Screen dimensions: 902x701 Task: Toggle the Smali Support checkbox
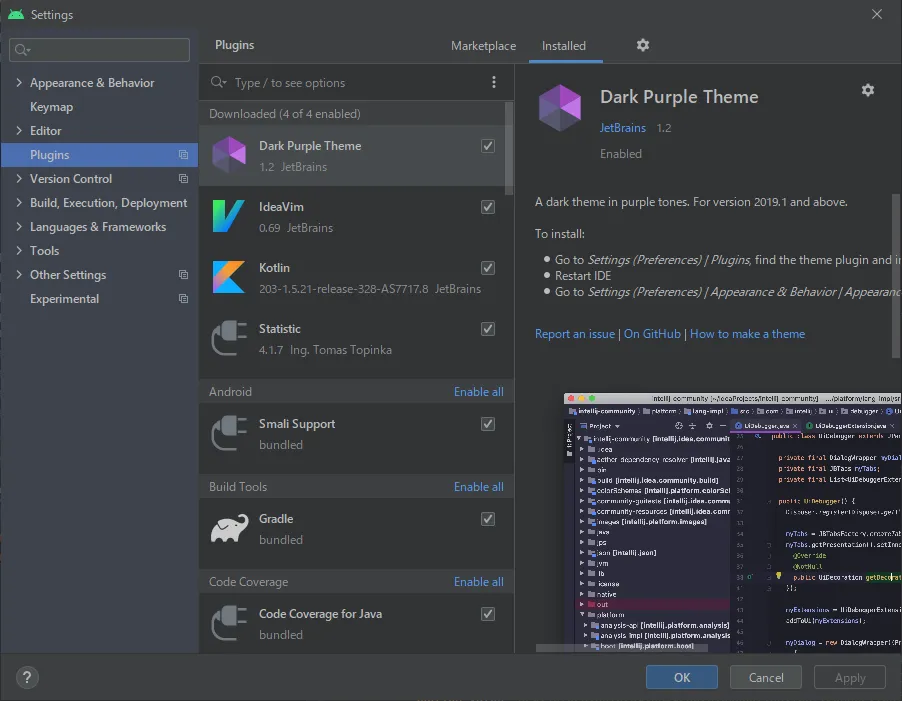pos(488,424)
